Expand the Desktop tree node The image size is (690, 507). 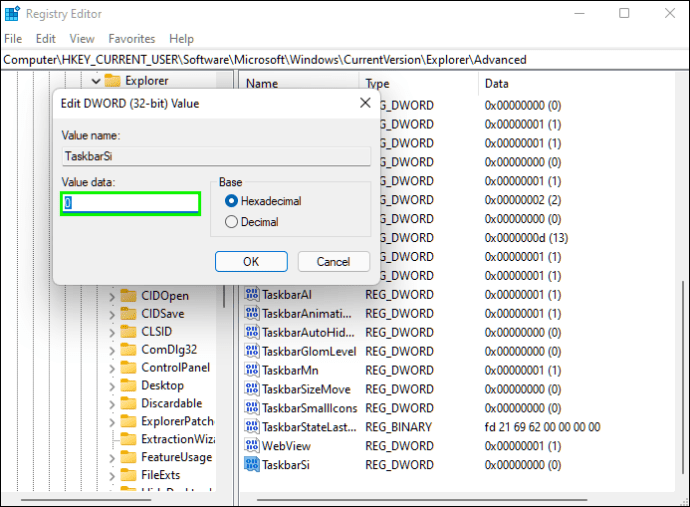[112, 386]
